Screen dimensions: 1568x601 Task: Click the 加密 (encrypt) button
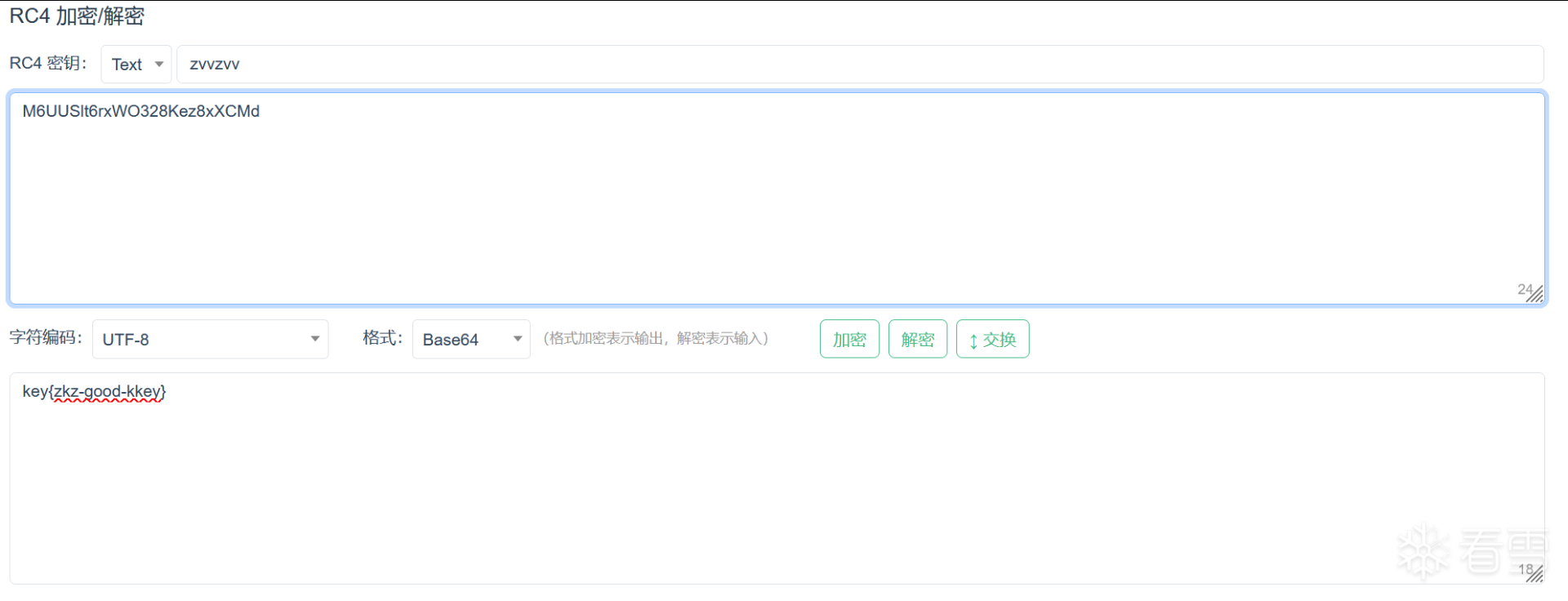coord(849,339)
